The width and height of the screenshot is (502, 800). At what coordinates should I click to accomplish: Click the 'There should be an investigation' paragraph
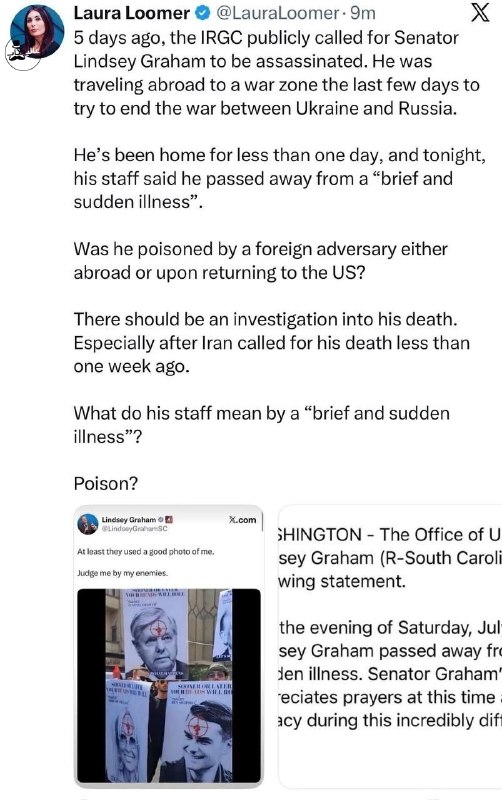pyautogui.click(x=271, y=342)
